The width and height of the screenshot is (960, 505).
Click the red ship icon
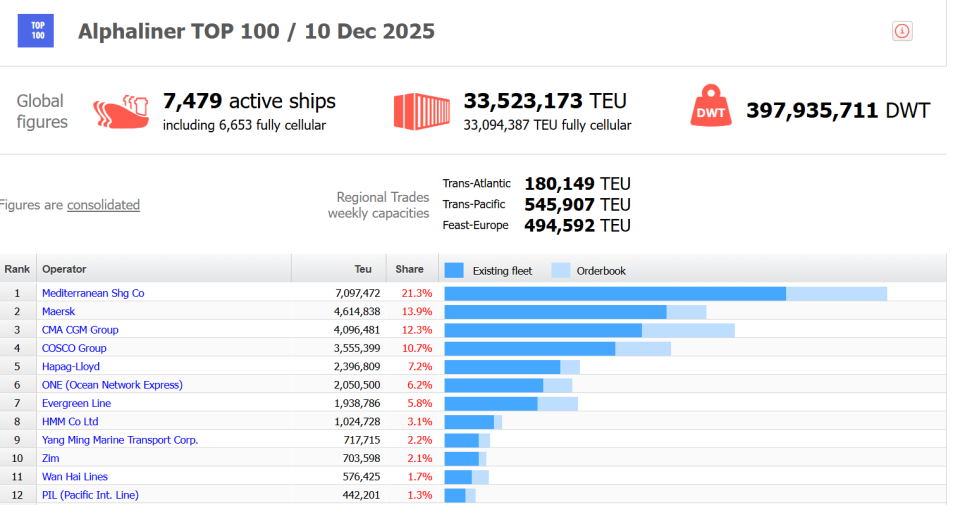(121, 111)
